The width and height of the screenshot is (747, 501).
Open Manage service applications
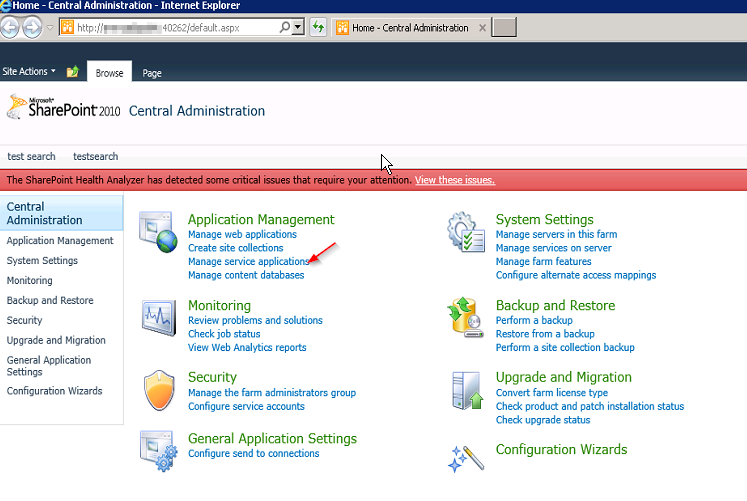tap(248, 261)
